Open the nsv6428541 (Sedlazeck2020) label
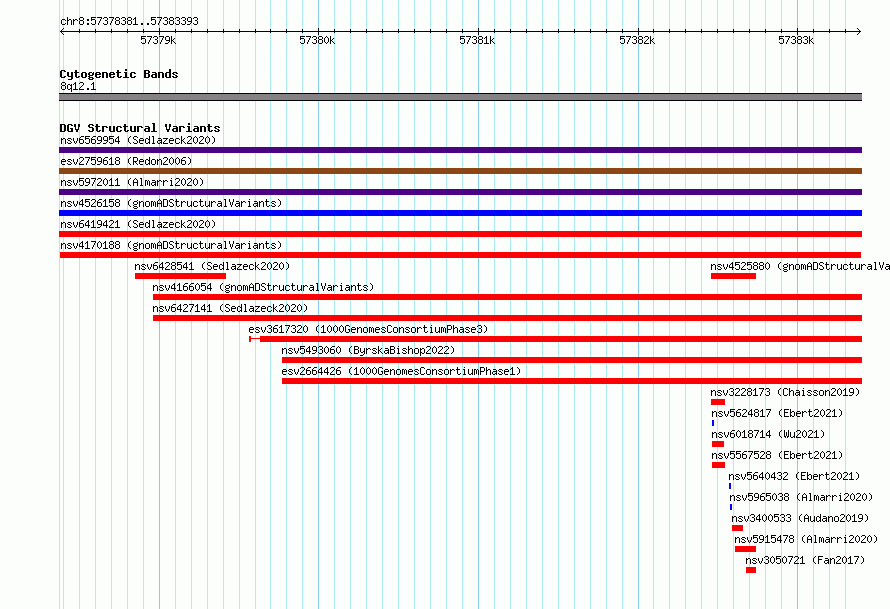 212,266
